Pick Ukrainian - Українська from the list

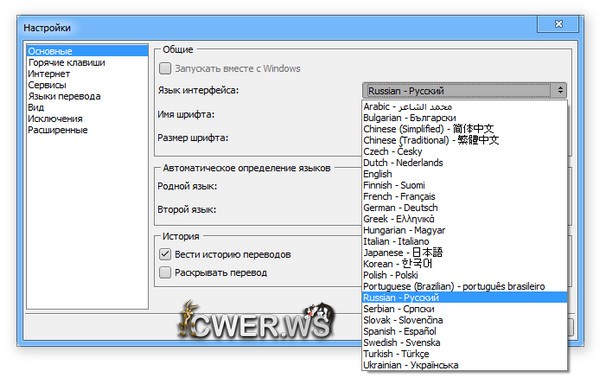464,365
